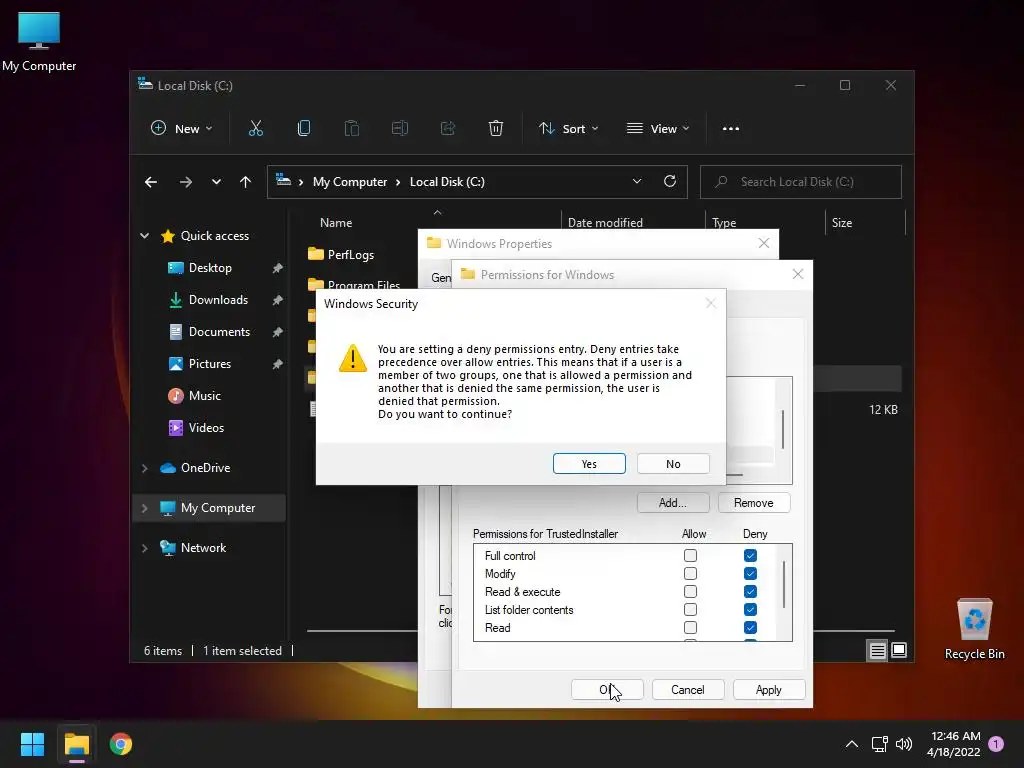Open Downloads in Quick access

coord(218,300)
